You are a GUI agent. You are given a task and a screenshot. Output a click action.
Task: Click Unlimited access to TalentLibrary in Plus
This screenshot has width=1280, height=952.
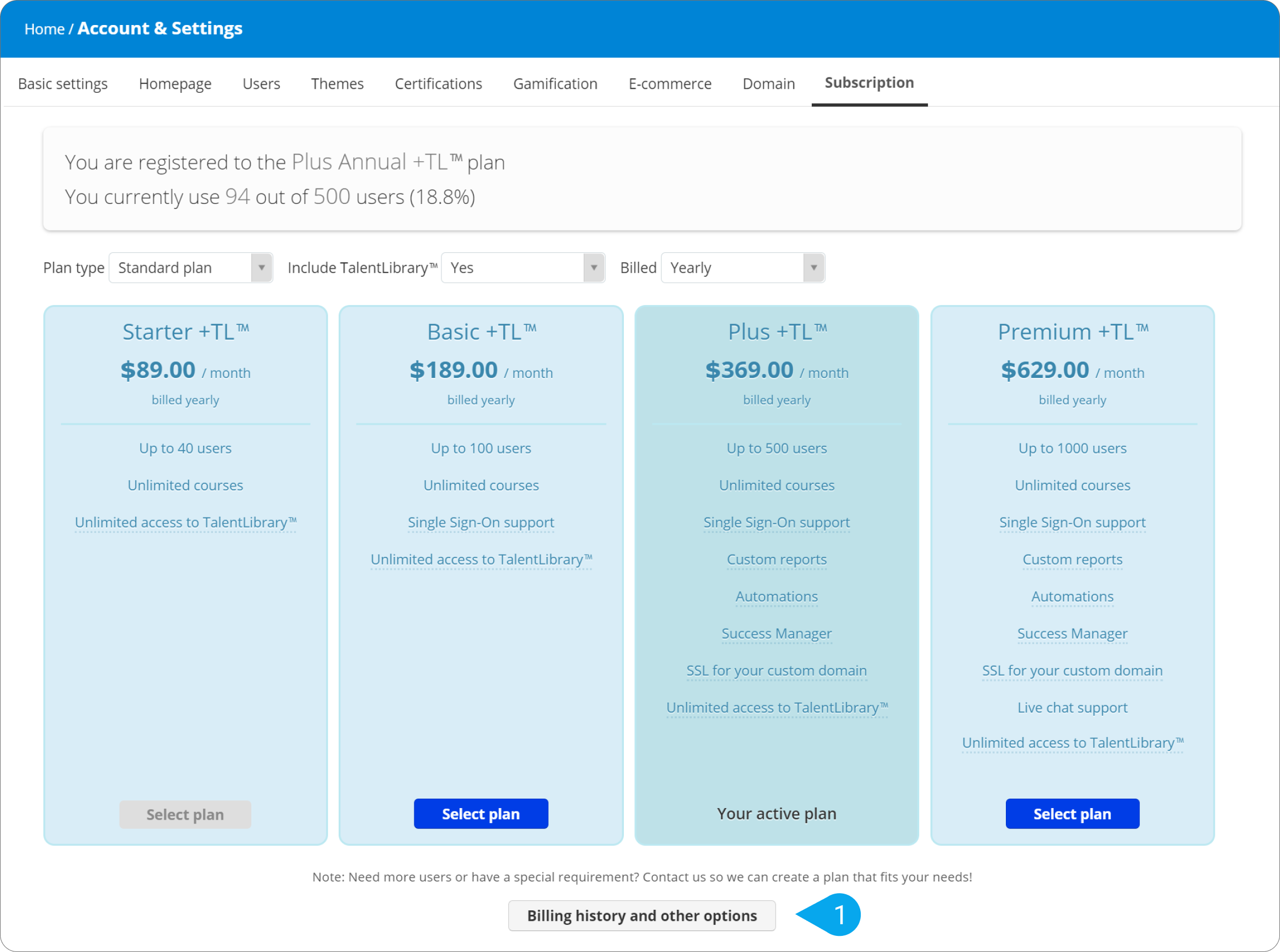tap(777, 707)
